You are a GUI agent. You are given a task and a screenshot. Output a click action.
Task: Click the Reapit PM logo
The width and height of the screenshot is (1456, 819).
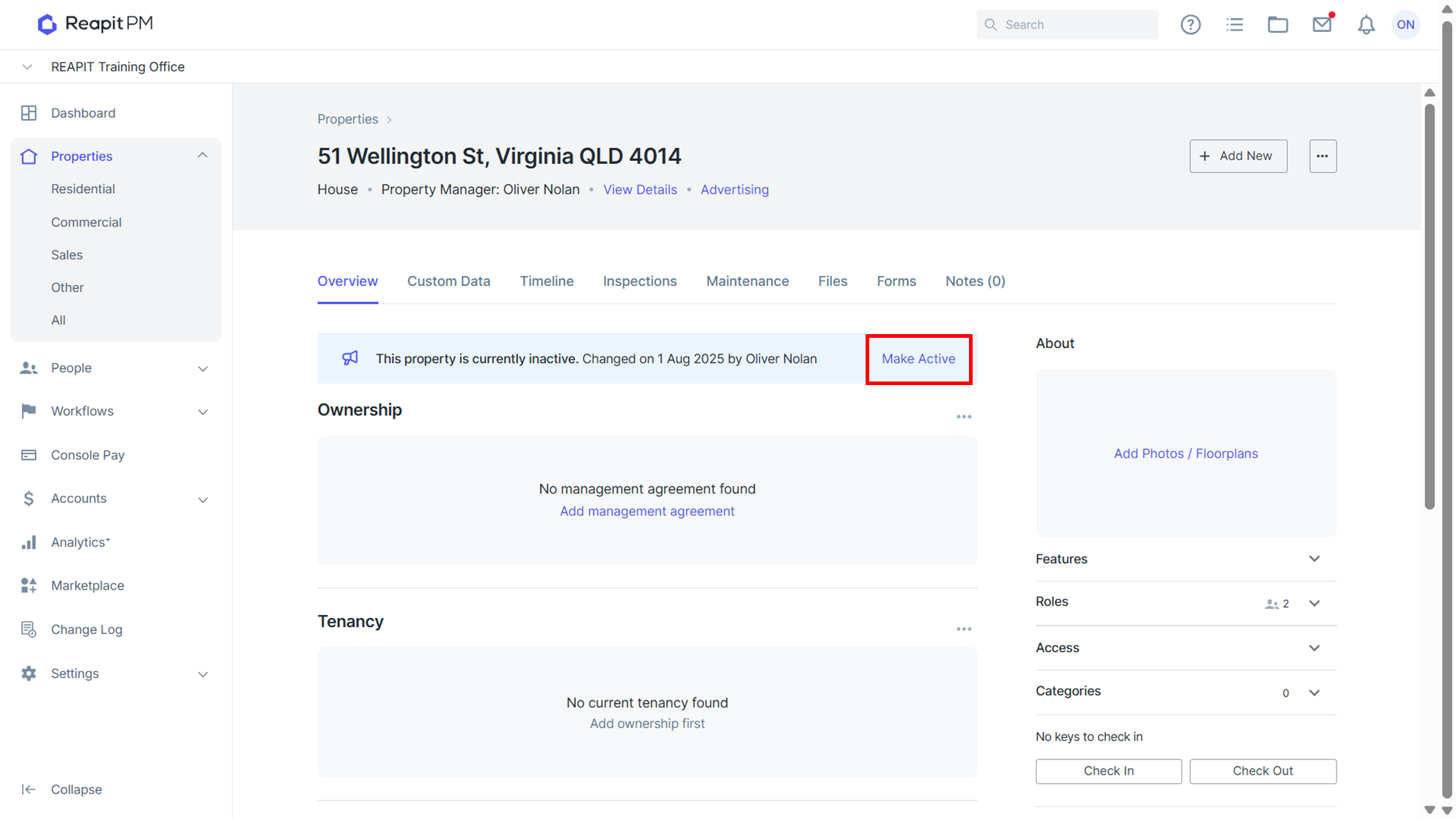95,24
